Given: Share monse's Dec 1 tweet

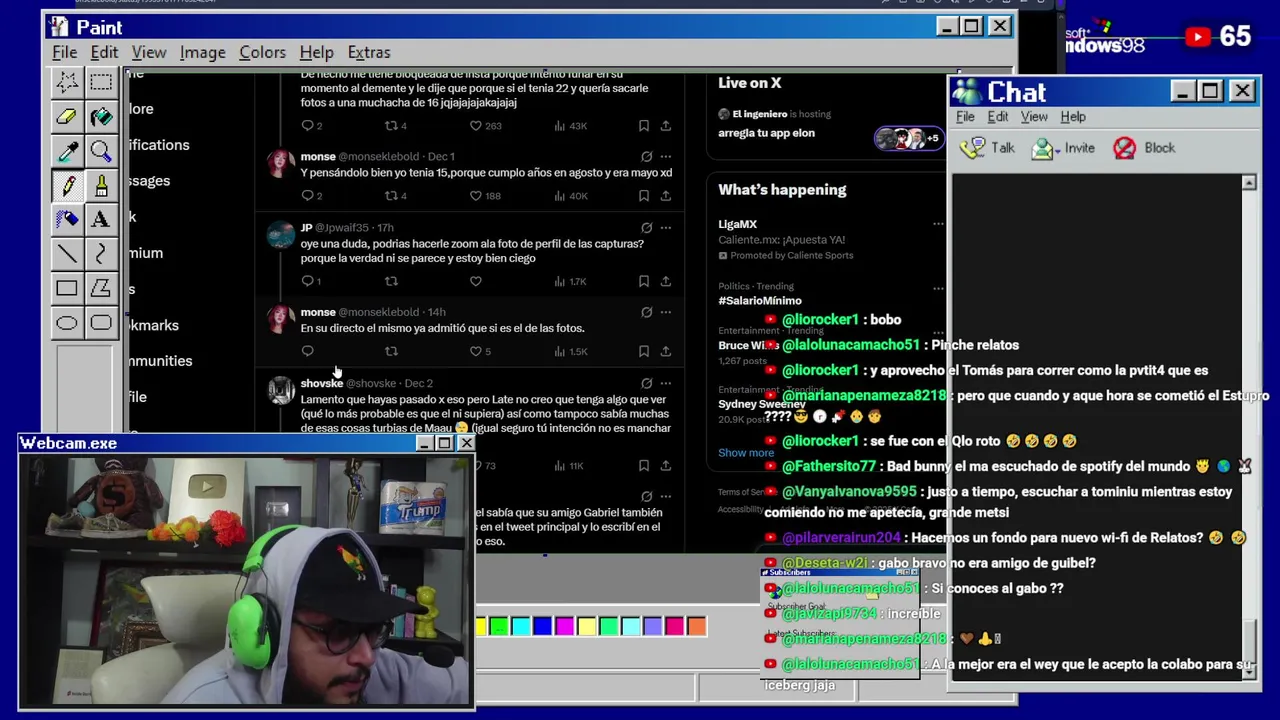Looking at the screenshot, I should click(x=666, y=196).
